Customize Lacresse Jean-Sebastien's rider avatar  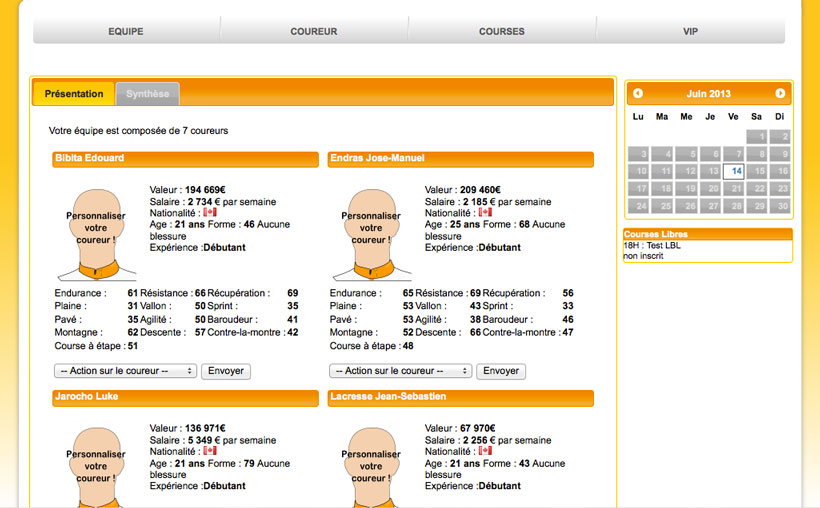click(x=371, y=467)
